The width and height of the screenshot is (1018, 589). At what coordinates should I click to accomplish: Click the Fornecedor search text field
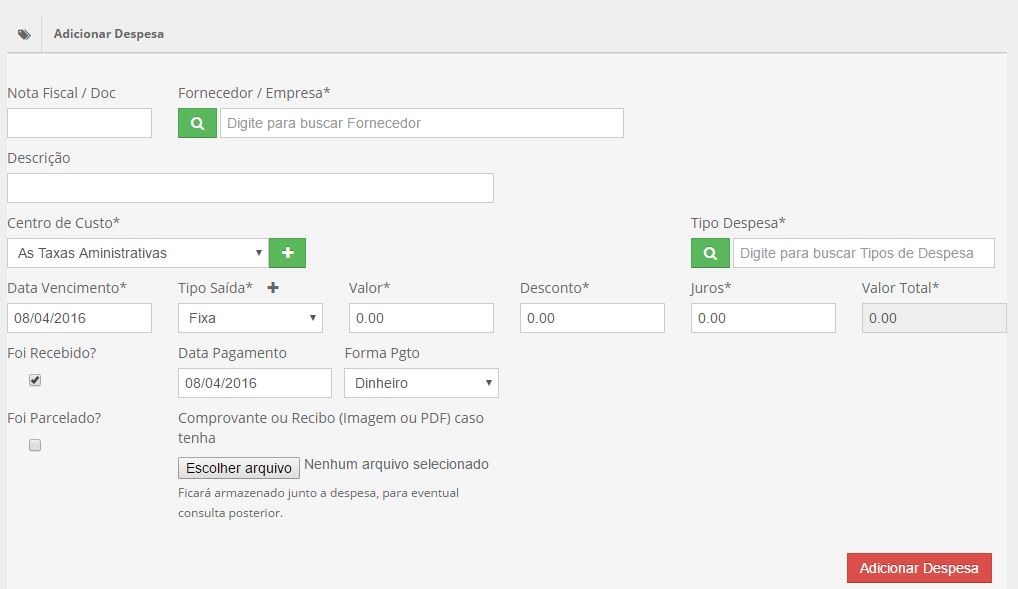(x=421, y=123)
